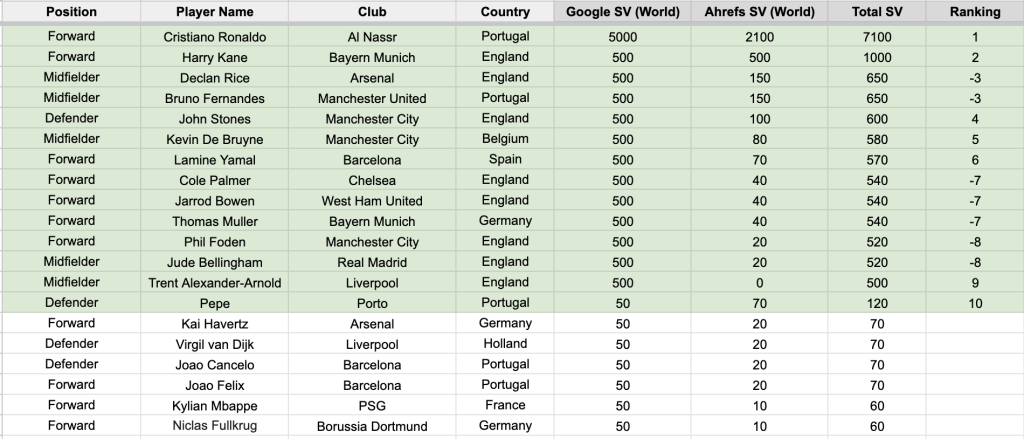This screenshot has height=439, width=1024.
Task: Click the Belgium country cell
Action: [x=505, y=139]
